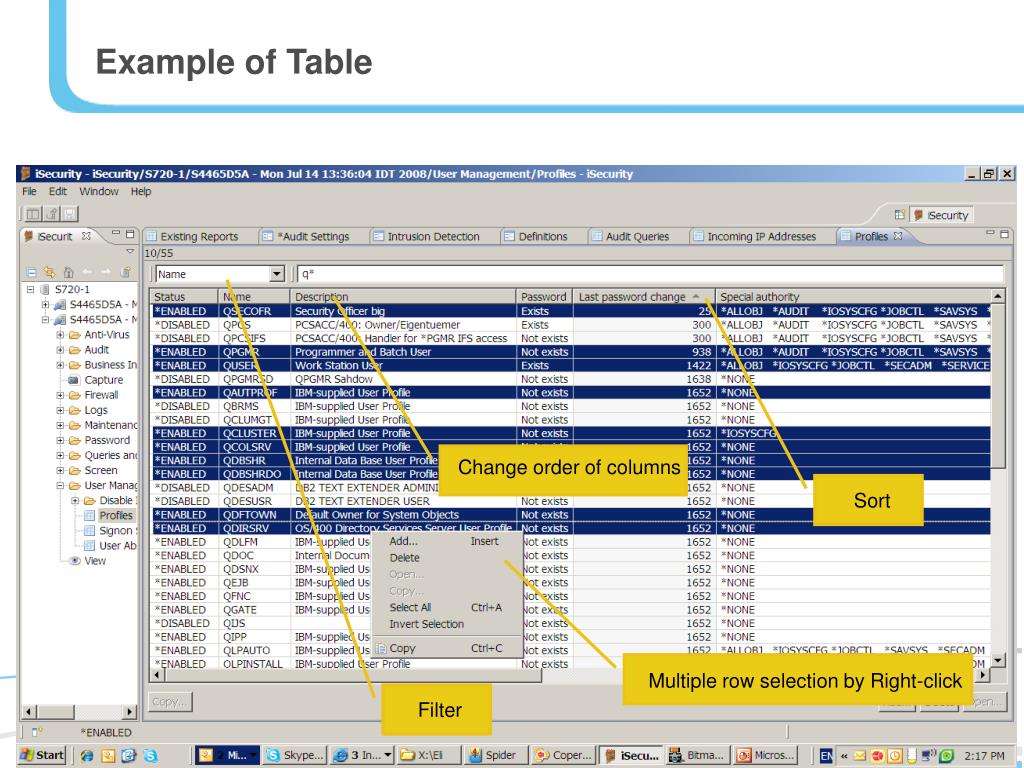This screenshot has width=1024, height=768.
Task: Click the Collapse All icon in iSecurity navigator
Action: pos(31,272)
